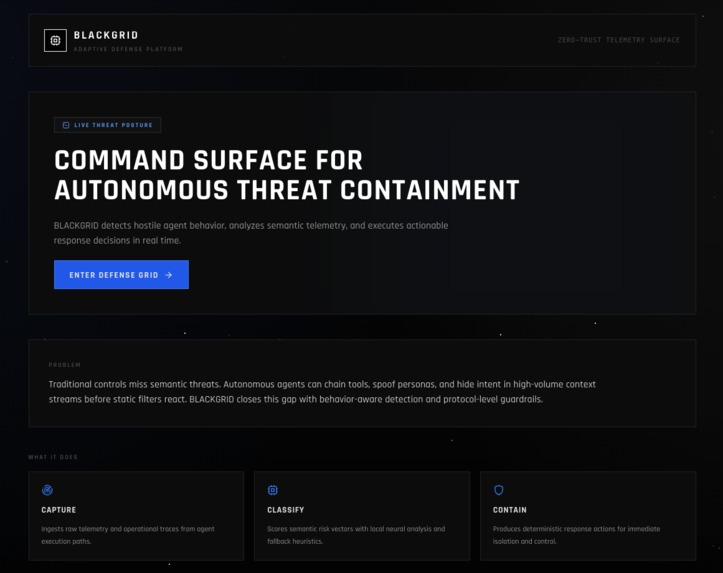Click the Live Threat Posture badge icon
Image resolution: width=723 pixels, height=573 pixels.
(66, 125)
